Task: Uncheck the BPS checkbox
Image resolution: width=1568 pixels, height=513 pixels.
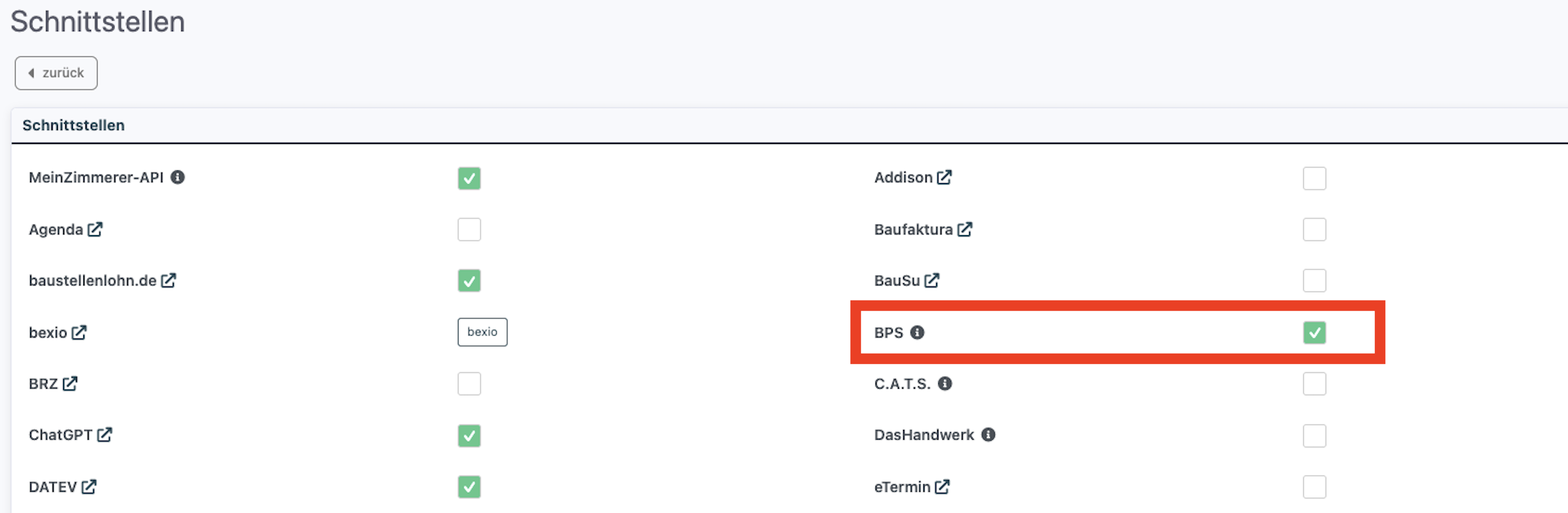Action: tap(1314, 333)
